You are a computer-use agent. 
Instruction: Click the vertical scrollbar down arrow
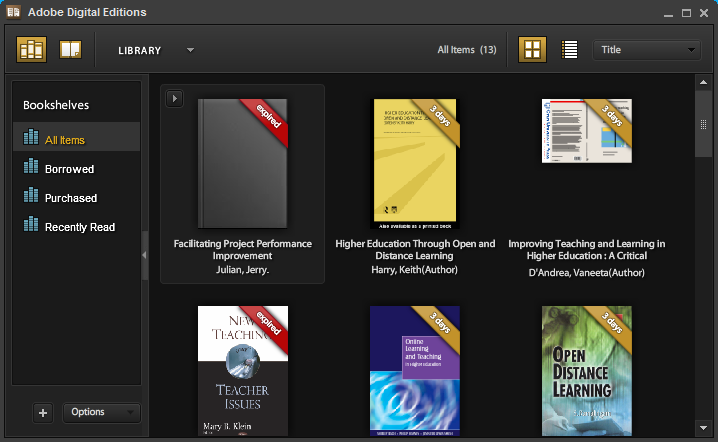coord(704,428)
